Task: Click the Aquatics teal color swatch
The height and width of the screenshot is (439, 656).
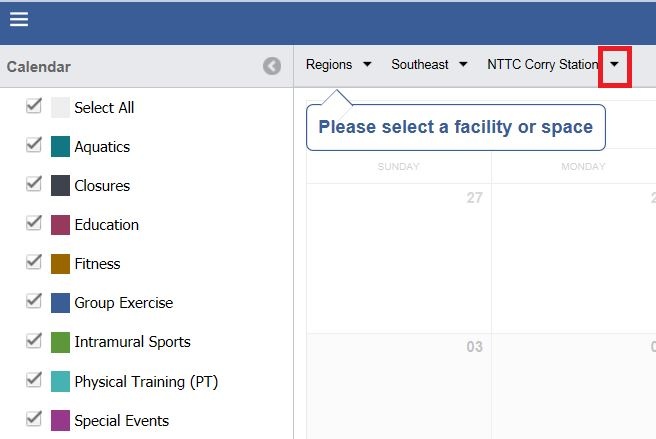Action: point(60,147)
